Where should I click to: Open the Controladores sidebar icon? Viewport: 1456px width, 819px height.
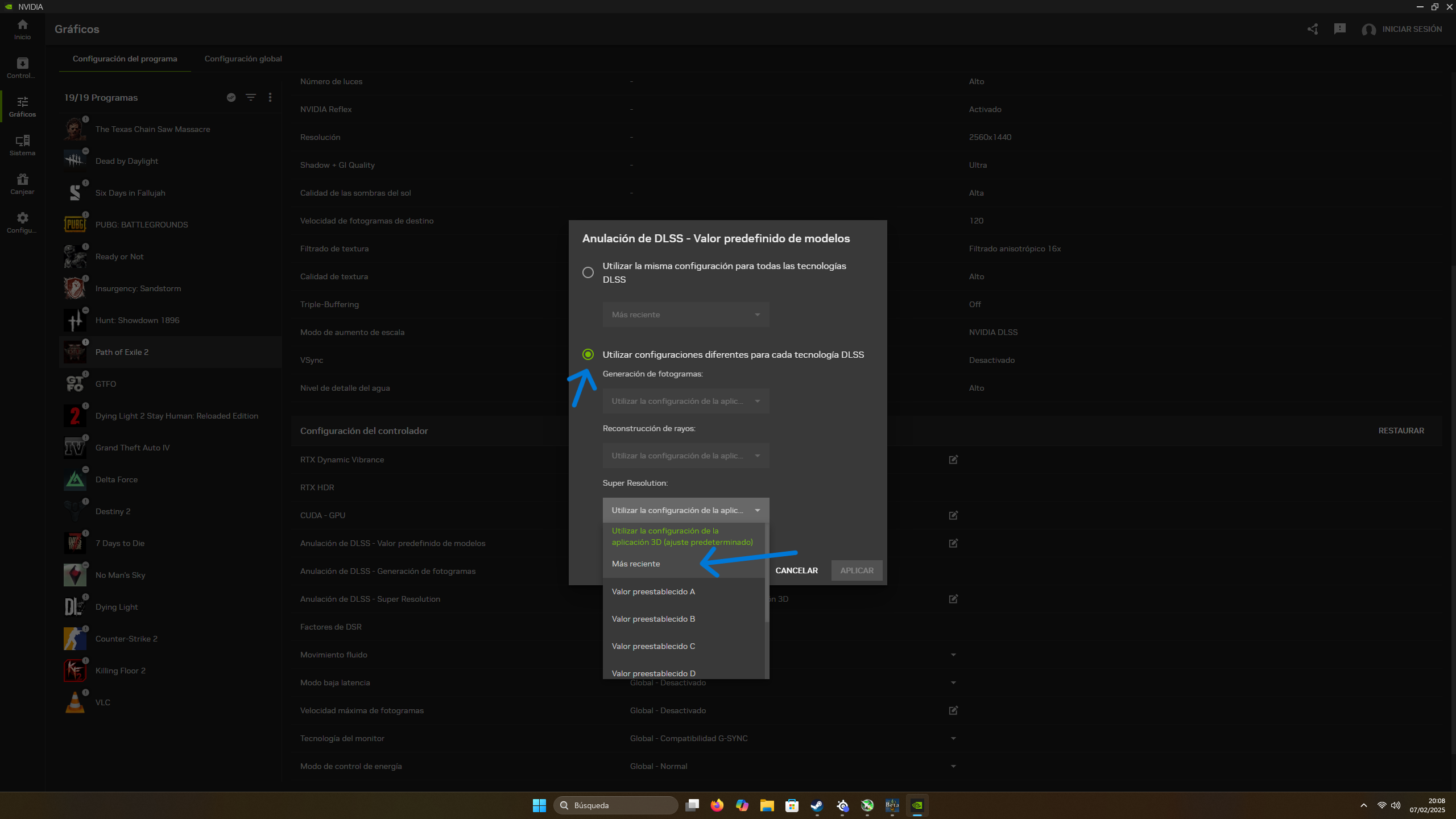[22, 68]
